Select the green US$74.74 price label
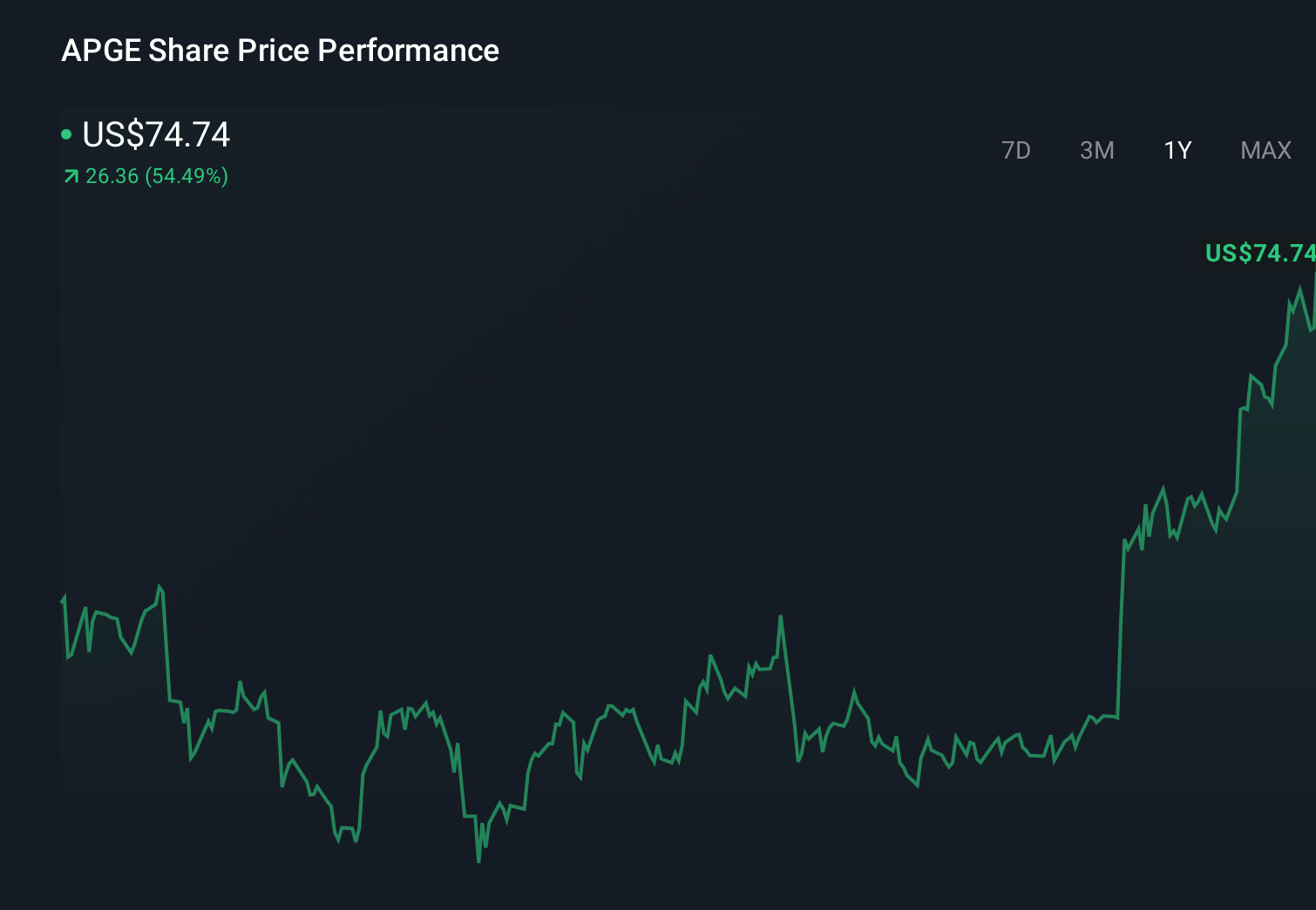The image size is (1316, 910). [1258, 254]
